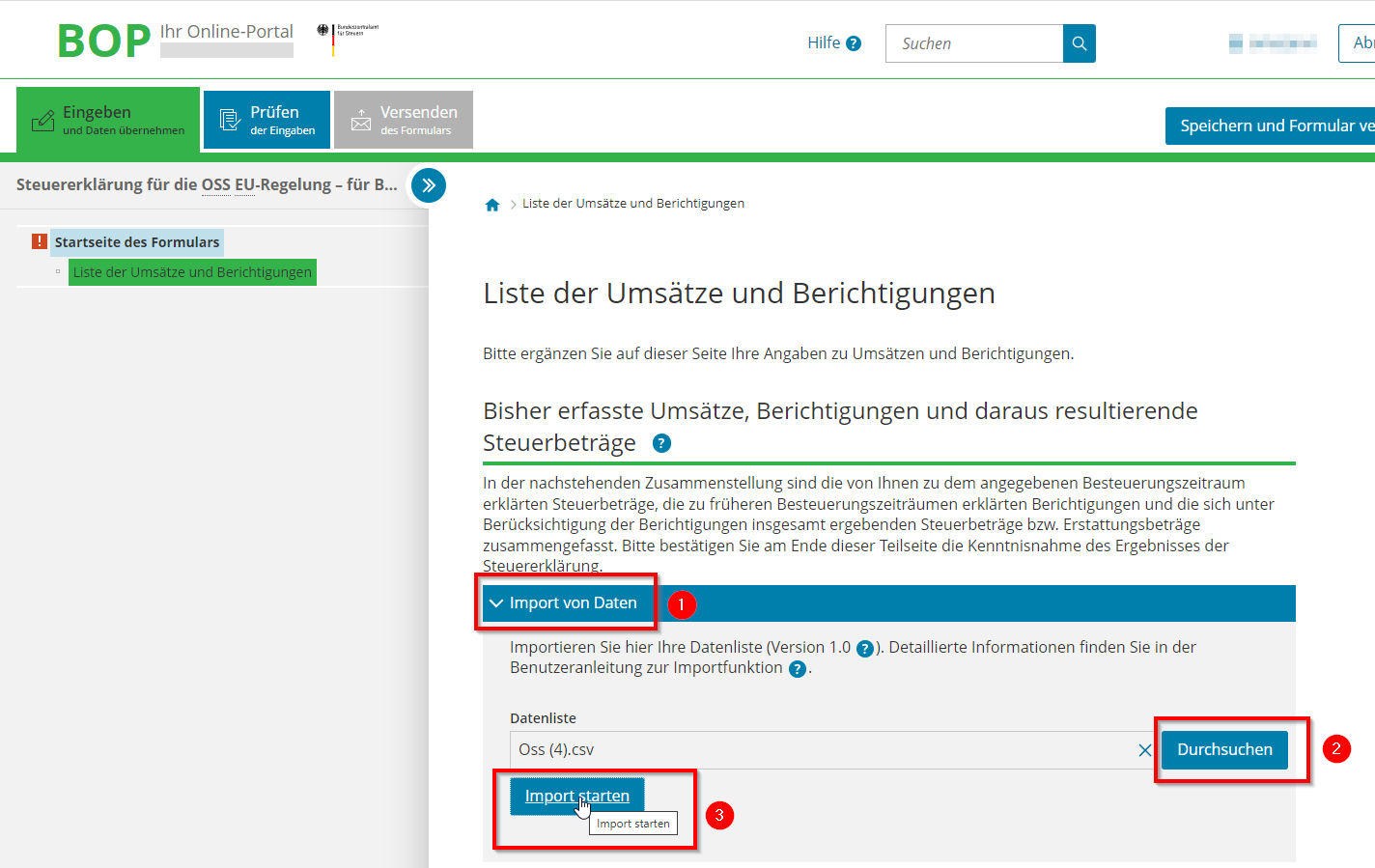Click breadcrumb text Liste der Umsätze und Berichtigungen
This screenshot has width=1375, height=868.
(x=633, y=204)
